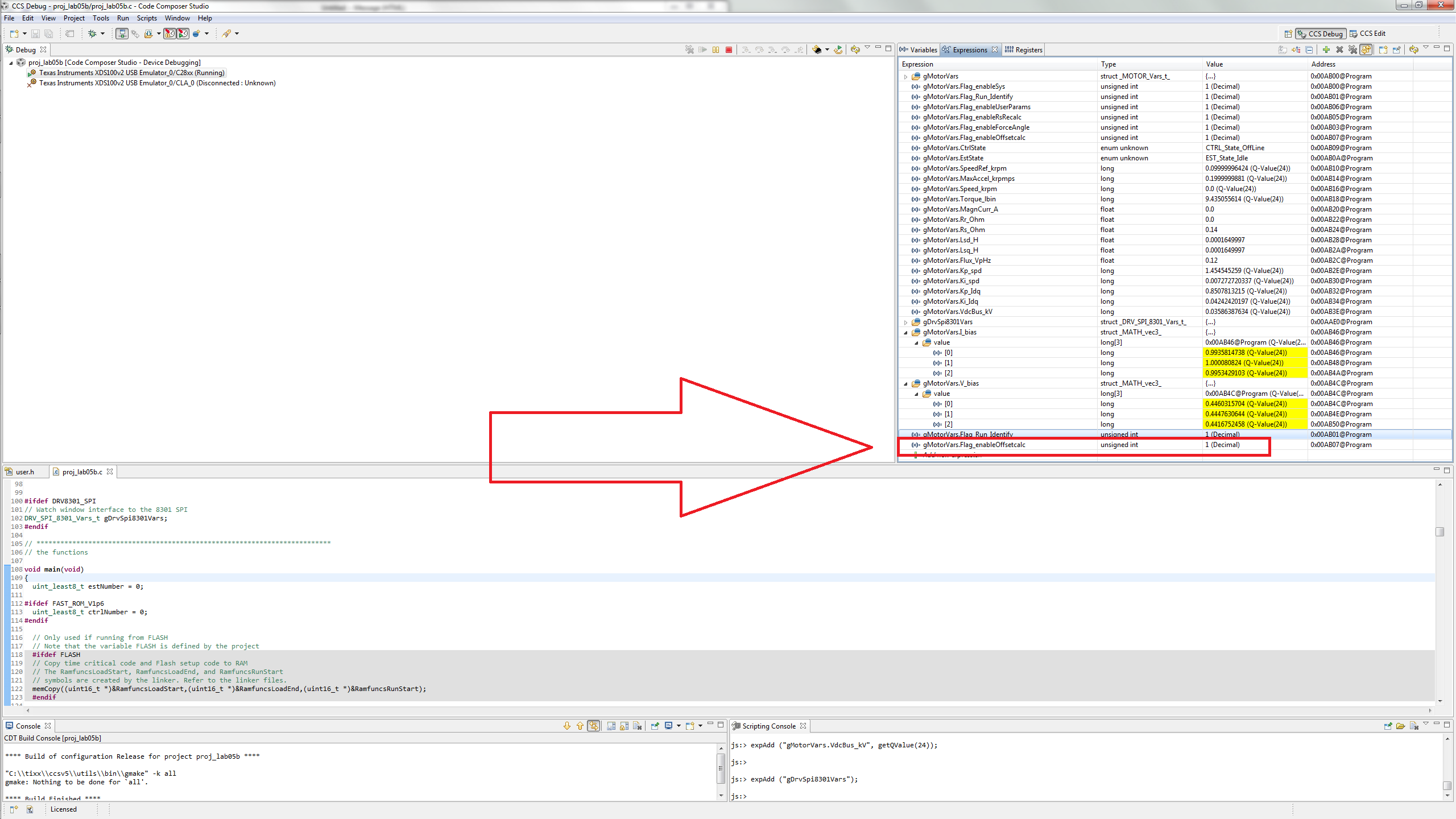This screenshot has height=819, width=1456.
Task: Click the CPU Reset chip icon
Action: (x=817, y=50)
